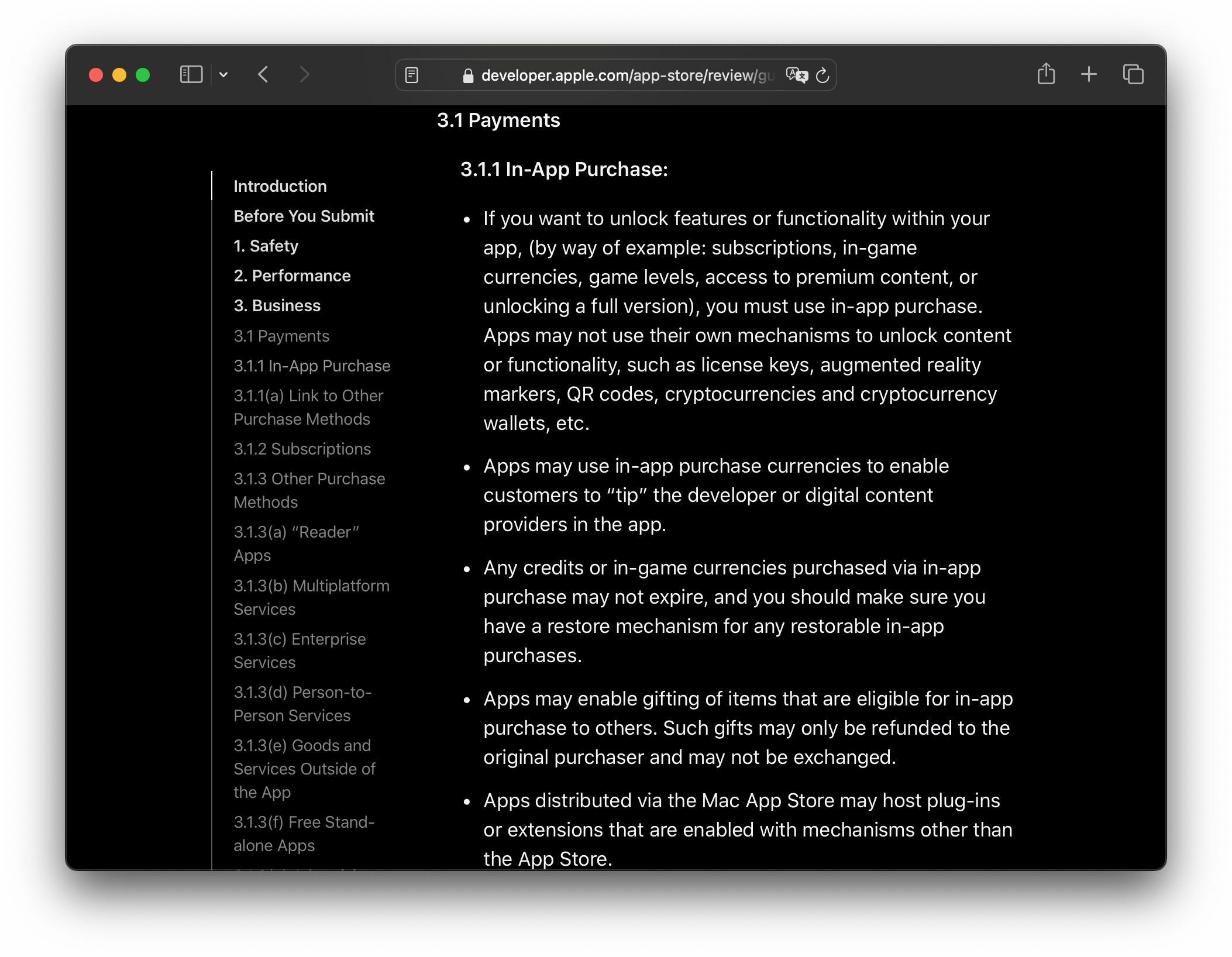Toggle the Safari sidebar
The image size is (1232, 957).
point(191,75)
